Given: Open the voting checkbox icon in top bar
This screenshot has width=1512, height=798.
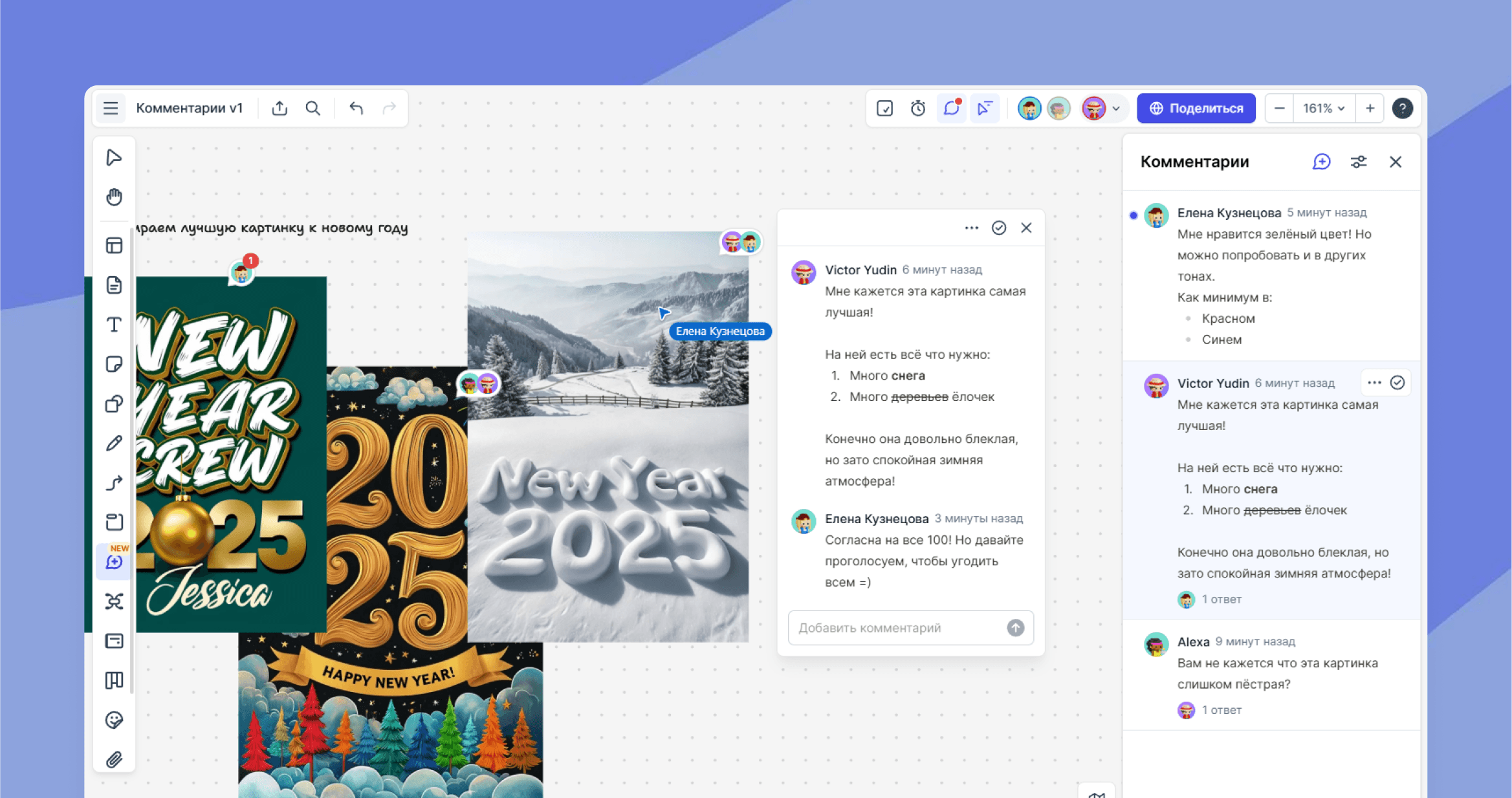Looking at the screenshot, I should [x=884, y=108].
